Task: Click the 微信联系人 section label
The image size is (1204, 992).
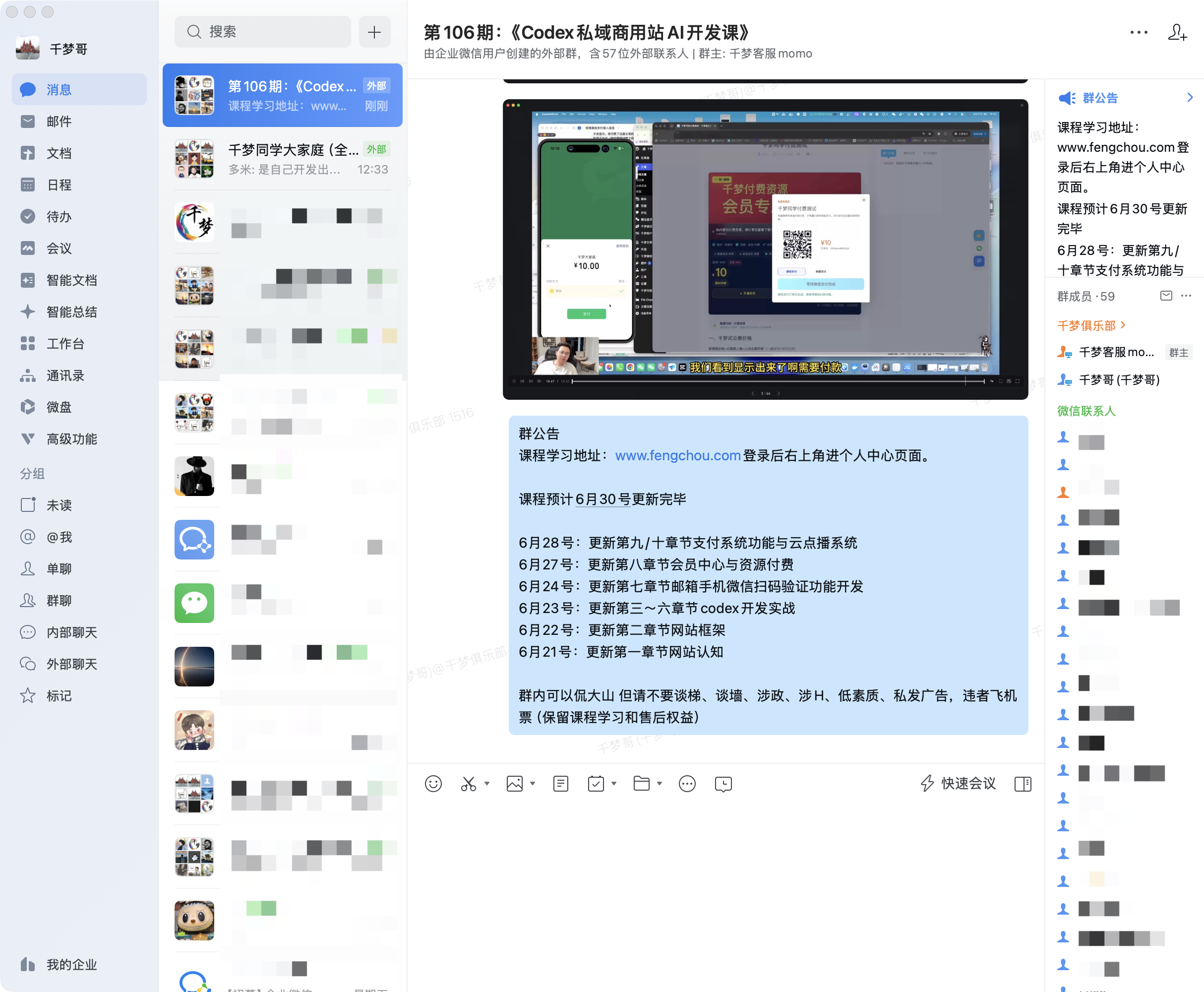Action: [1086, 410]
